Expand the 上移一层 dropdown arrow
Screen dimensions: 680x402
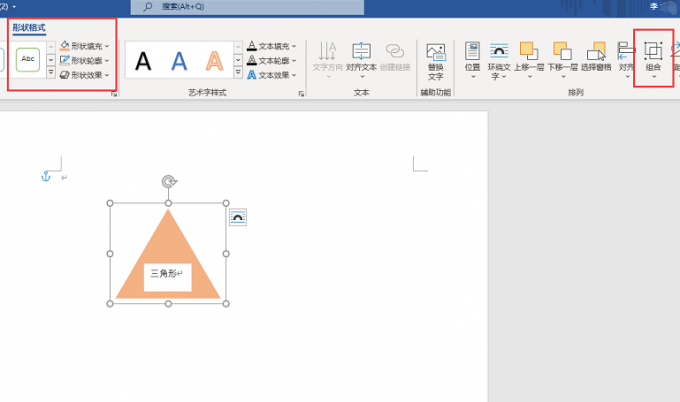[x=530, y=77]
